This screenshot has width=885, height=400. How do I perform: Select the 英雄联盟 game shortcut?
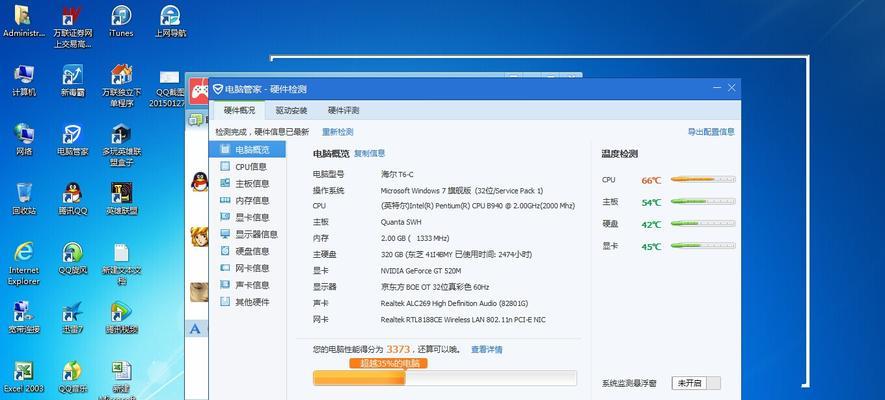point(121,199)
